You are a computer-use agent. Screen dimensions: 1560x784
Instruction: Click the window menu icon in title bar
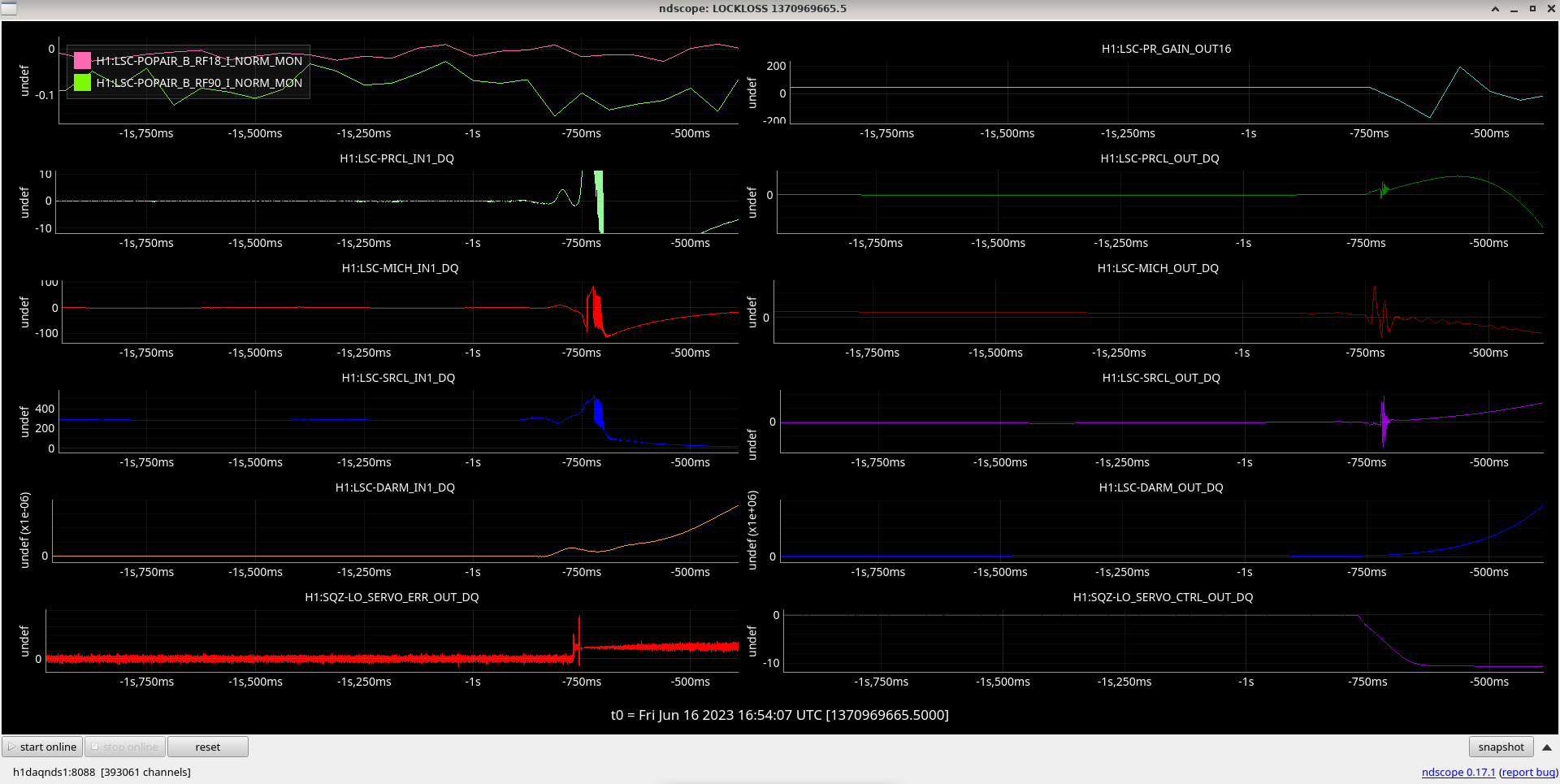tap(9, 8)
